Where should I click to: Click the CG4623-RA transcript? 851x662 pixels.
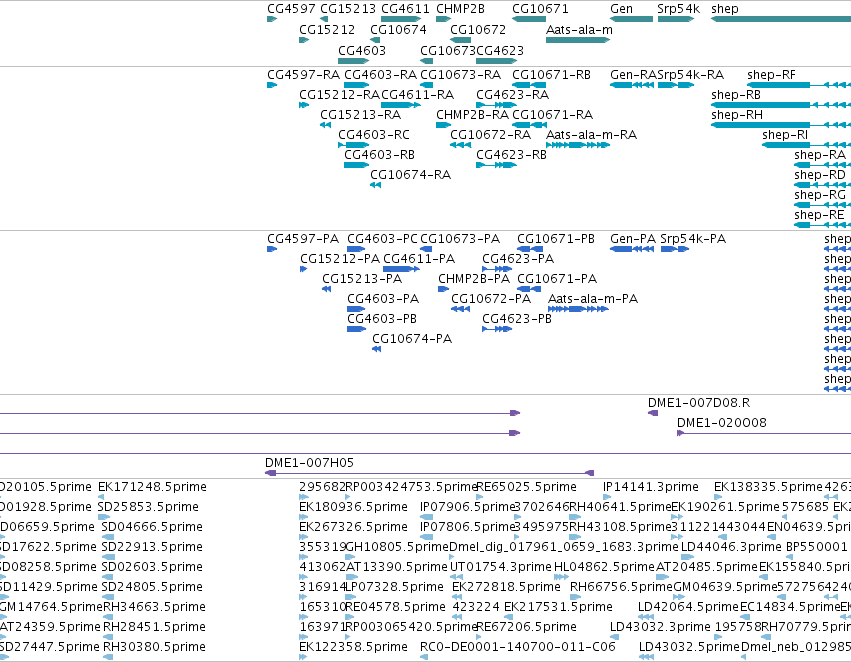coord(496,105)
